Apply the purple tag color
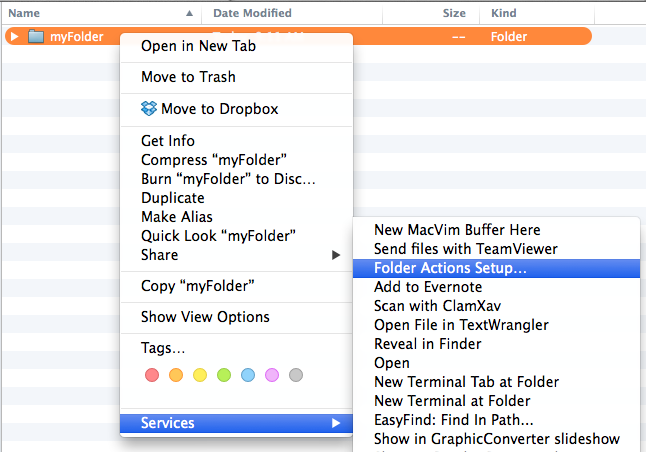646x452 pixels. click(272, 375)
